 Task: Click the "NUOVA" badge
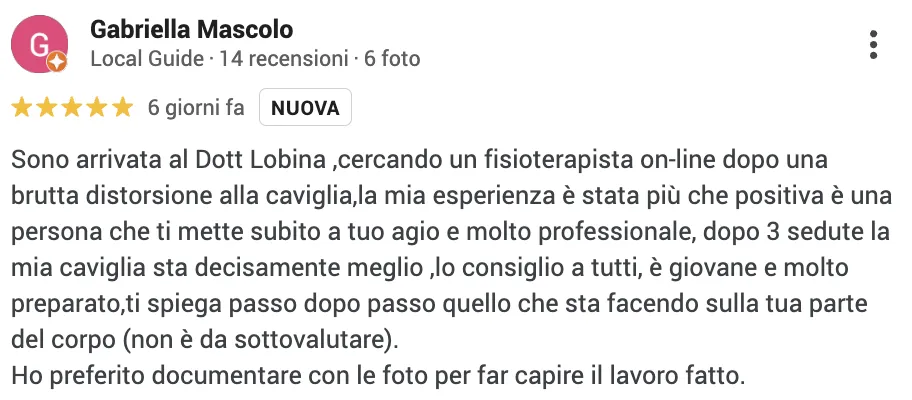305,108
